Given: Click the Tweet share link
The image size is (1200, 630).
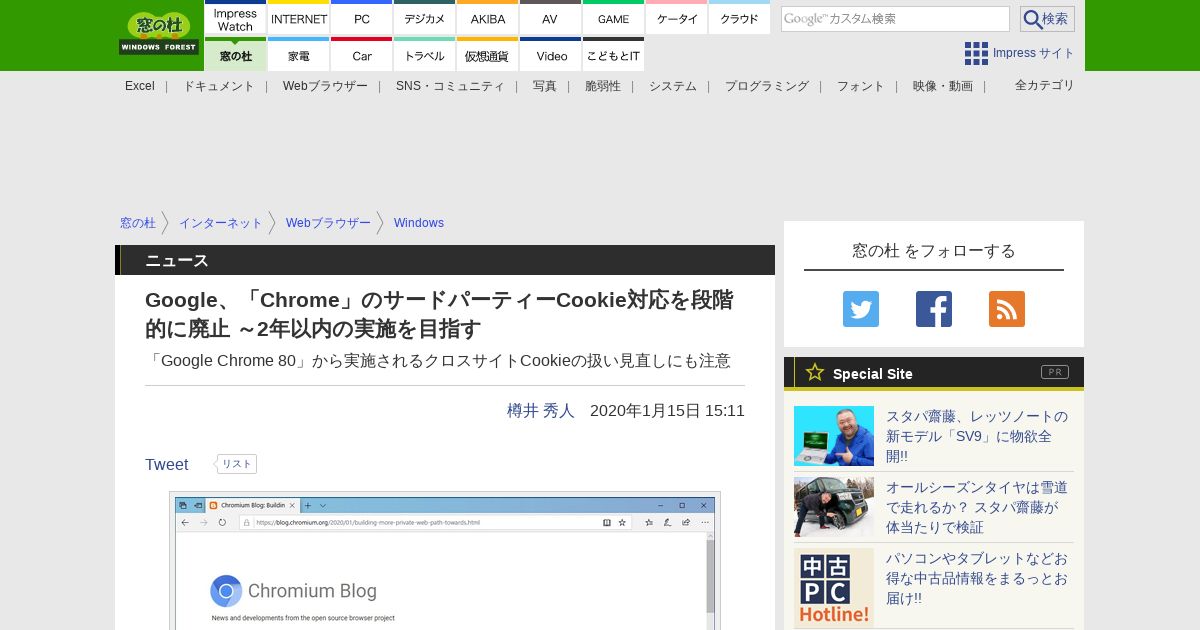Looking at the screenshot, I should point(167,465).
